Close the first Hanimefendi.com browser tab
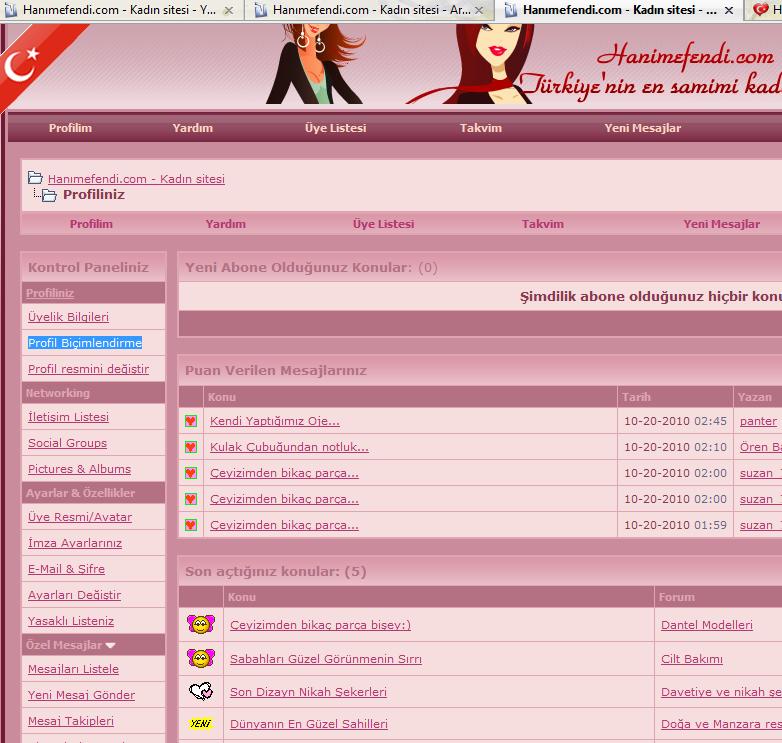Viewport: 782px width, 743px height. [229, 11]
